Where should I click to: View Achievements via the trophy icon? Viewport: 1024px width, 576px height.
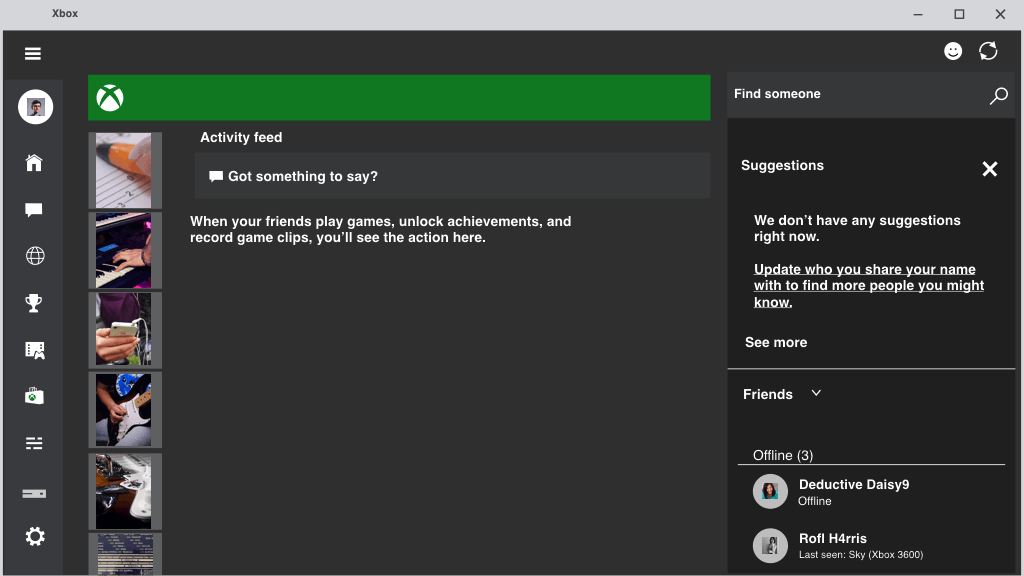click(34, 303)
